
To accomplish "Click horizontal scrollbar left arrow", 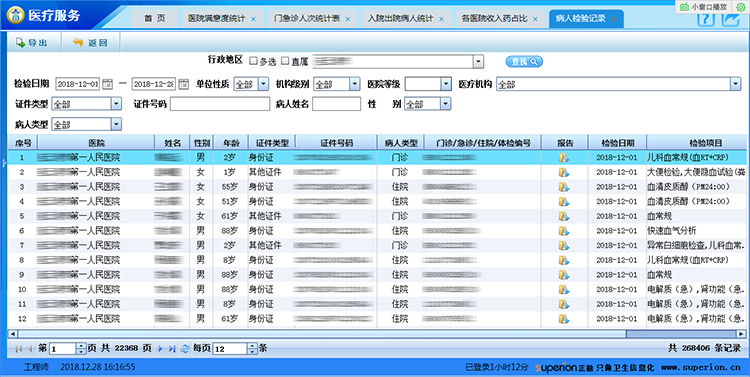I will [12, 334].
